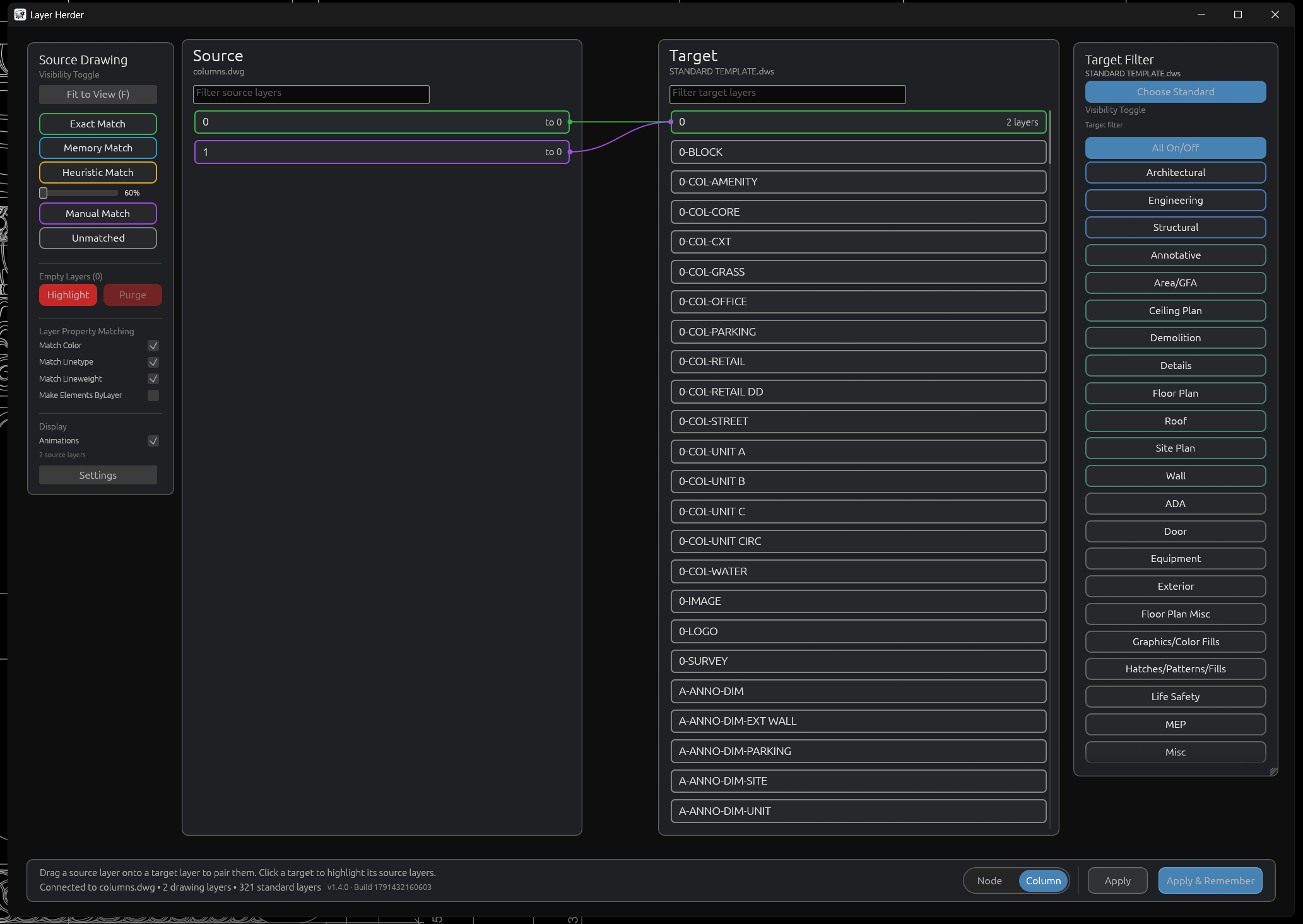Screen dimensions: 1303x924
Task: Select the A-ANNO-DIM-PARKING target layer
Action: 858,751
